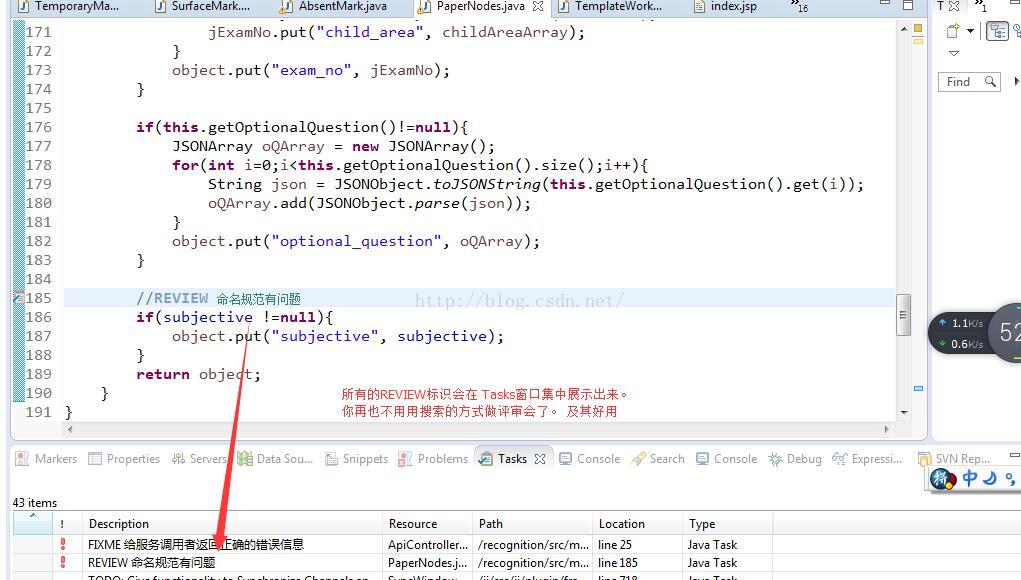Open the Markers view tab
This screenshot has height=580, width=1021.
point(46,459)
